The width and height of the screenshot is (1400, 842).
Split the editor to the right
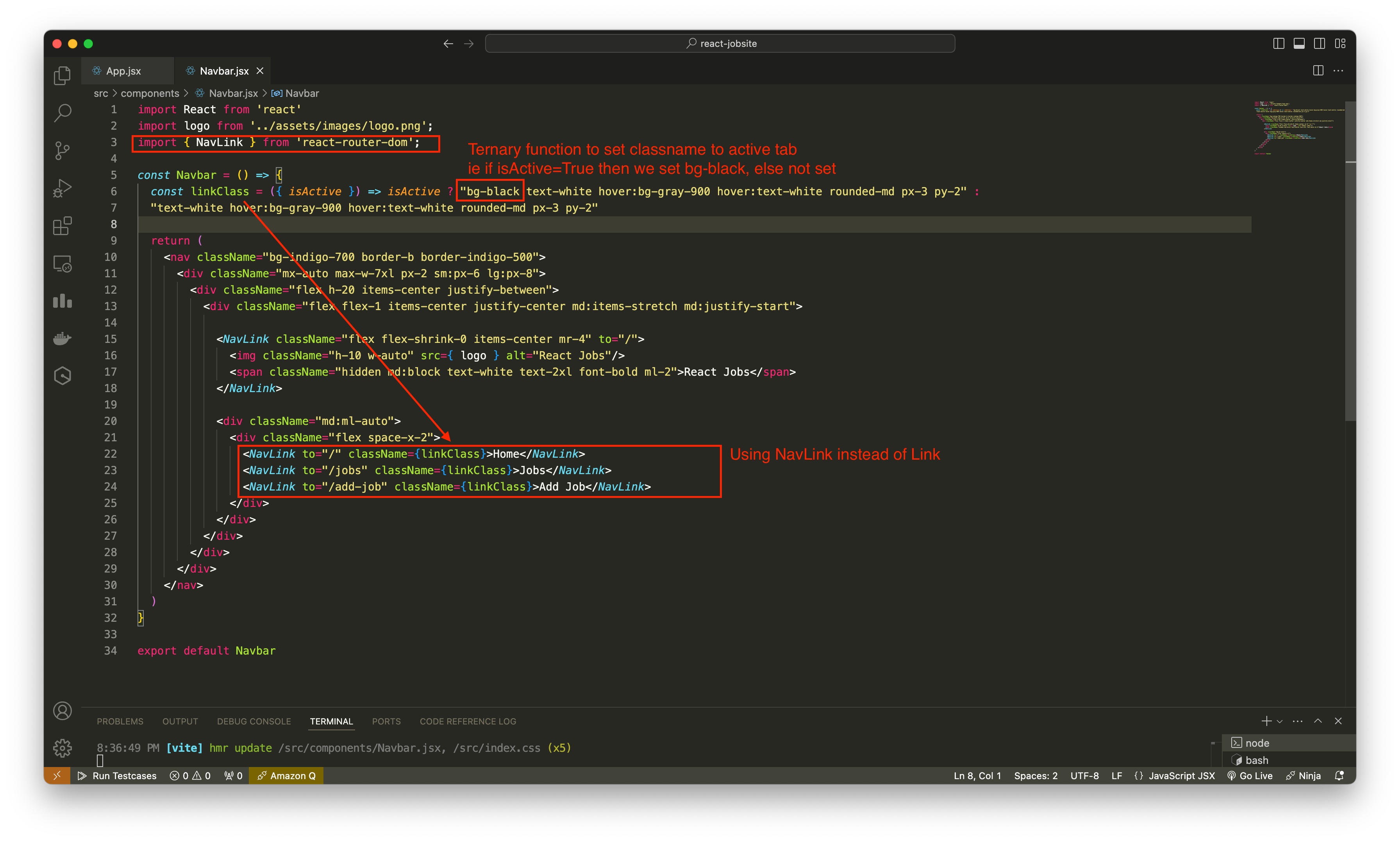(x=1318, y=70)
